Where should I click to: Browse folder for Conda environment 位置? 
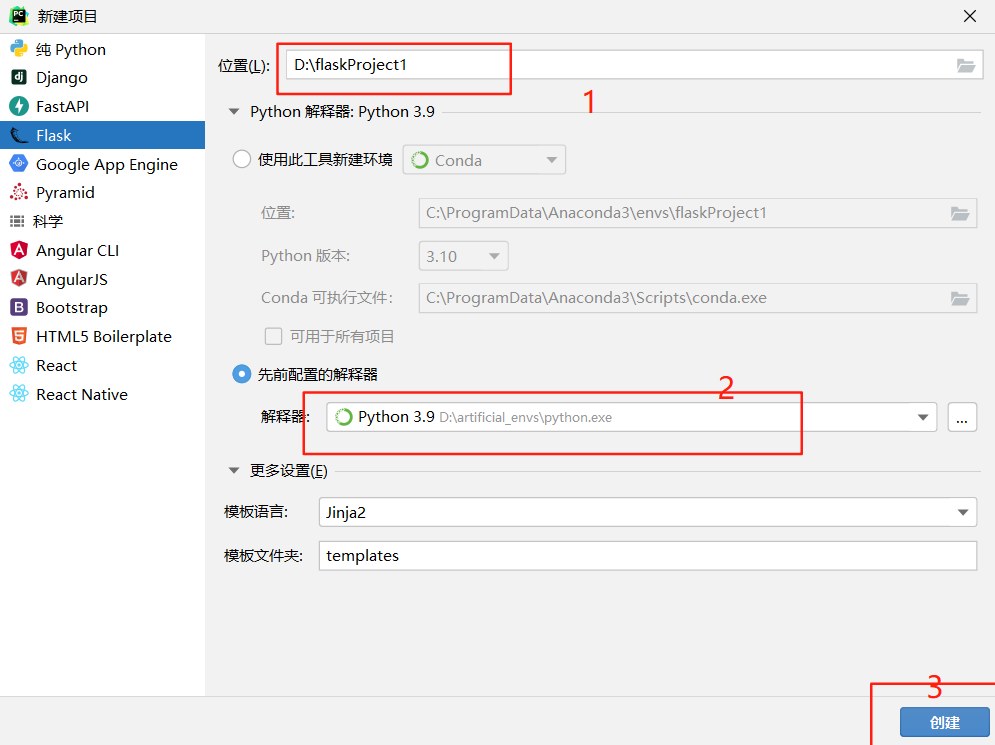click(x=959, y=213)
